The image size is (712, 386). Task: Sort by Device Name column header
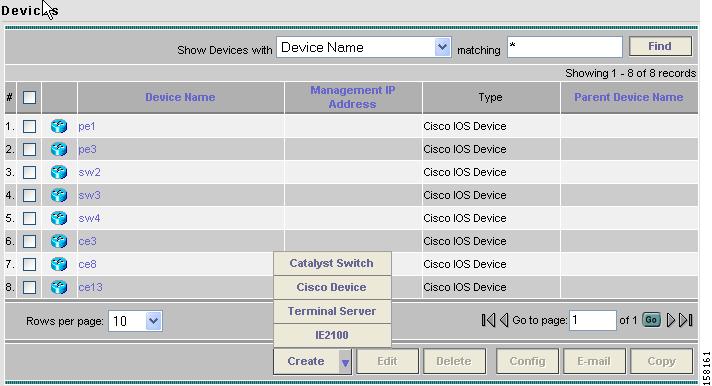[180, 97]
